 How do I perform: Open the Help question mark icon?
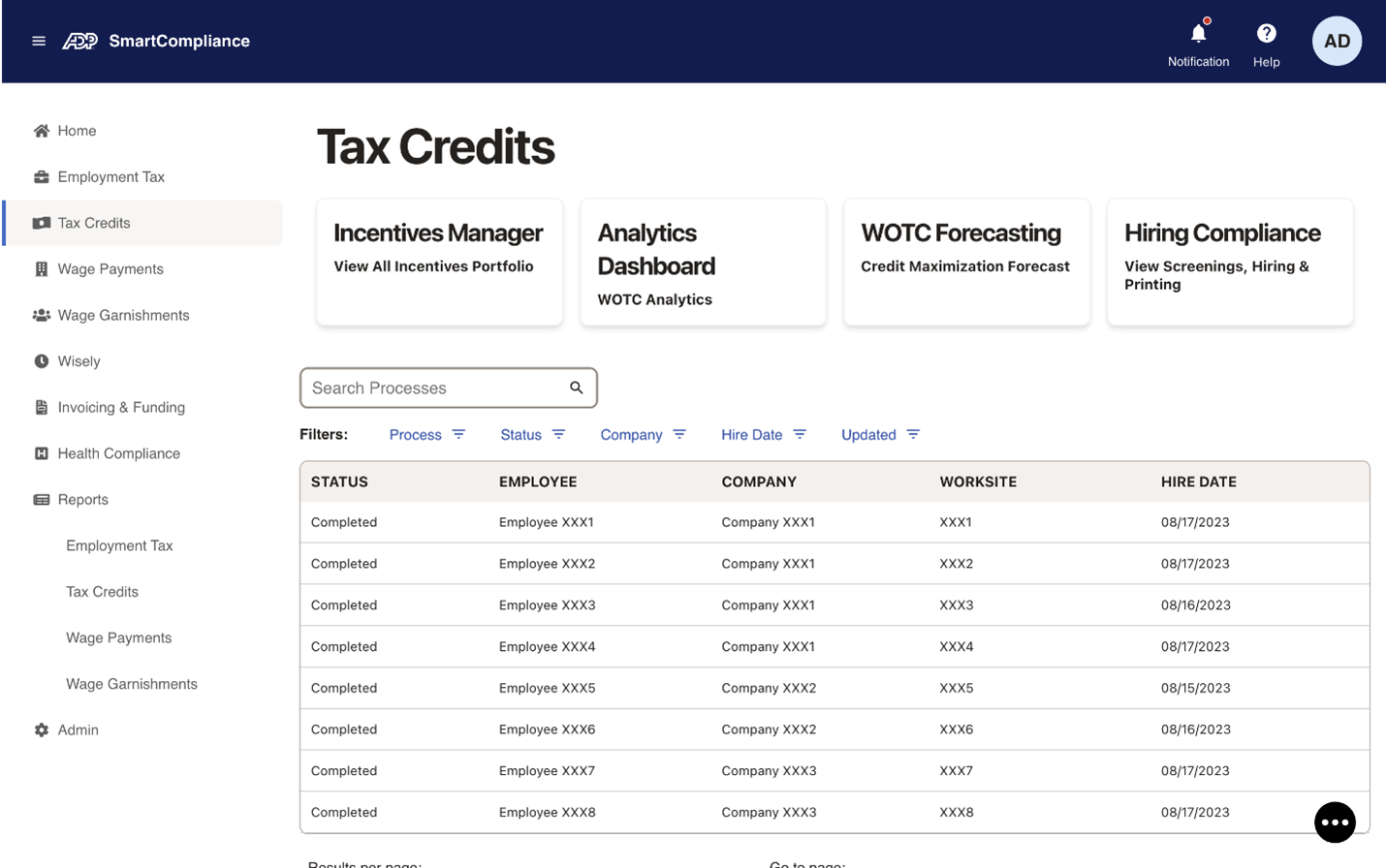(x=1266, y=34)
